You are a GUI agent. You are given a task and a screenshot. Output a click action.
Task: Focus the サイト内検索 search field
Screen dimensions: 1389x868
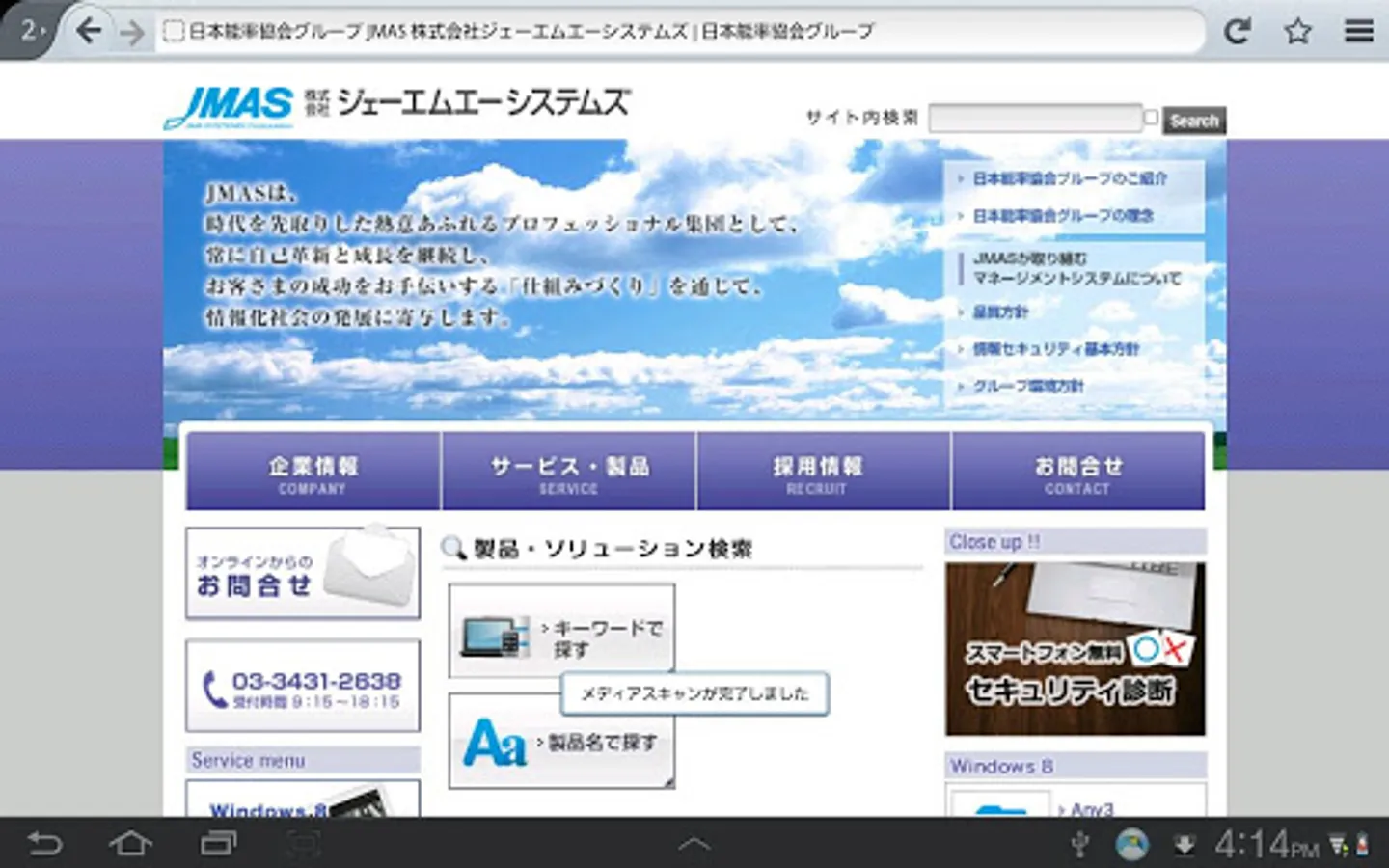click(1035, 119)
